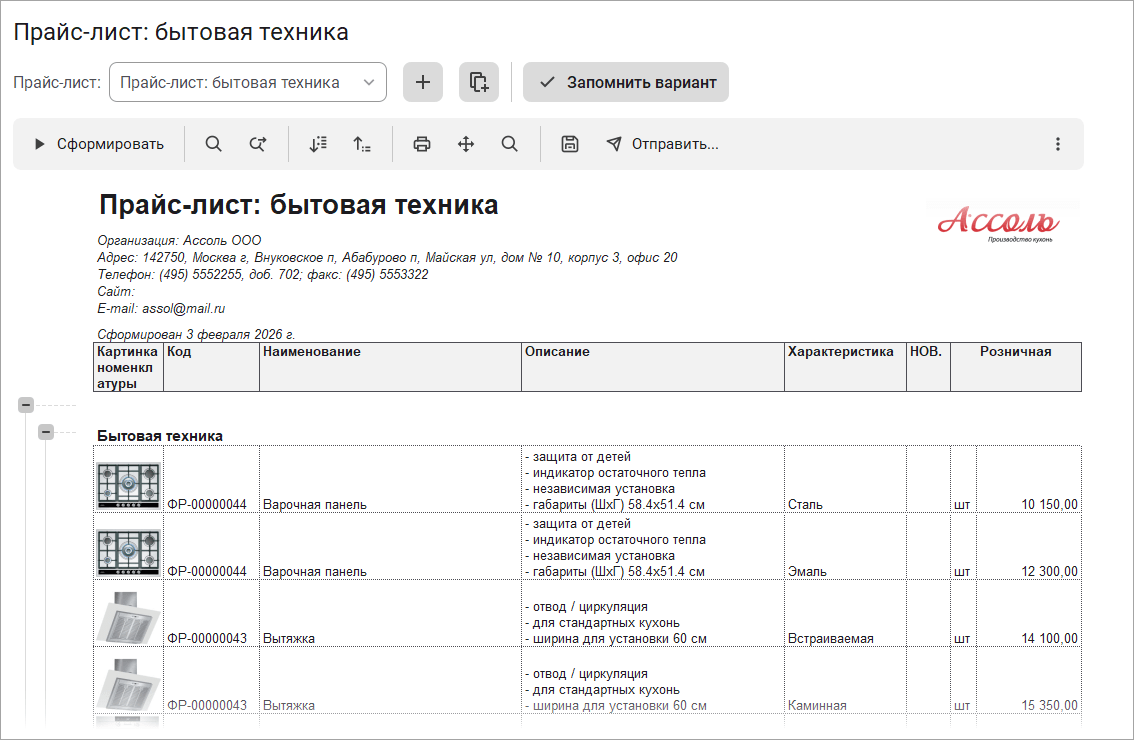Screen dimensions: 1134x740
Task: Collapse all groups using the toolbar icon
Action: tap(362, 144)
